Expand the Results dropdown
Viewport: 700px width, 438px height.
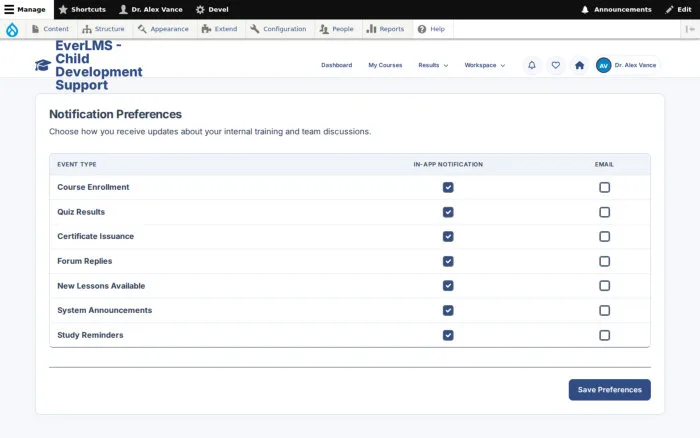[433, 65]
